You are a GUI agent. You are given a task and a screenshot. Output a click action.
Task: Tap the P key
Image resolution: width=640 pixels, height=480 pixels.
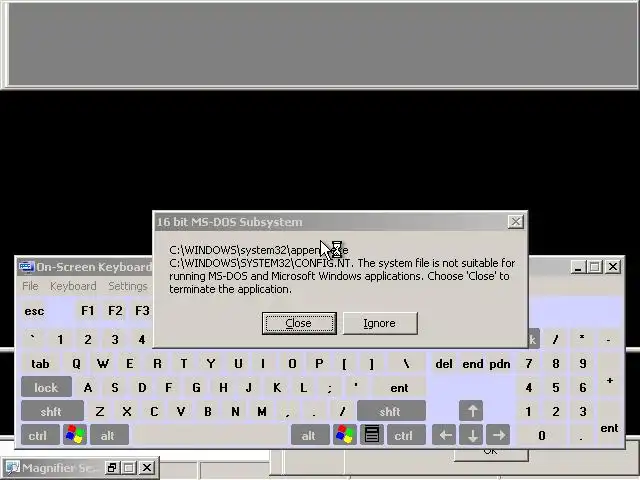point(319,363)
